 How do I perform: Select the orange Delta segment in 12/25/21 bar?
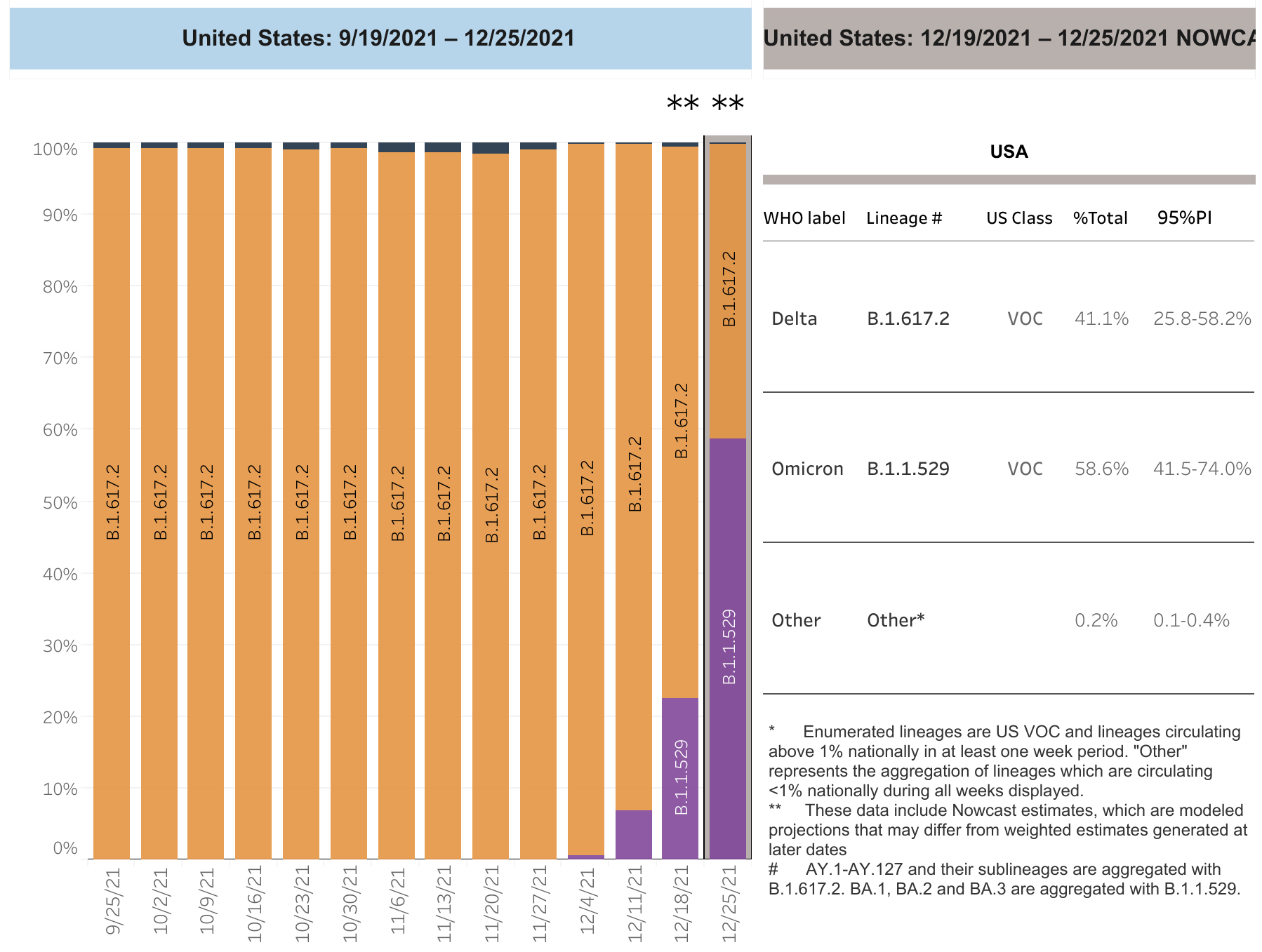click(x=728, y=290)
